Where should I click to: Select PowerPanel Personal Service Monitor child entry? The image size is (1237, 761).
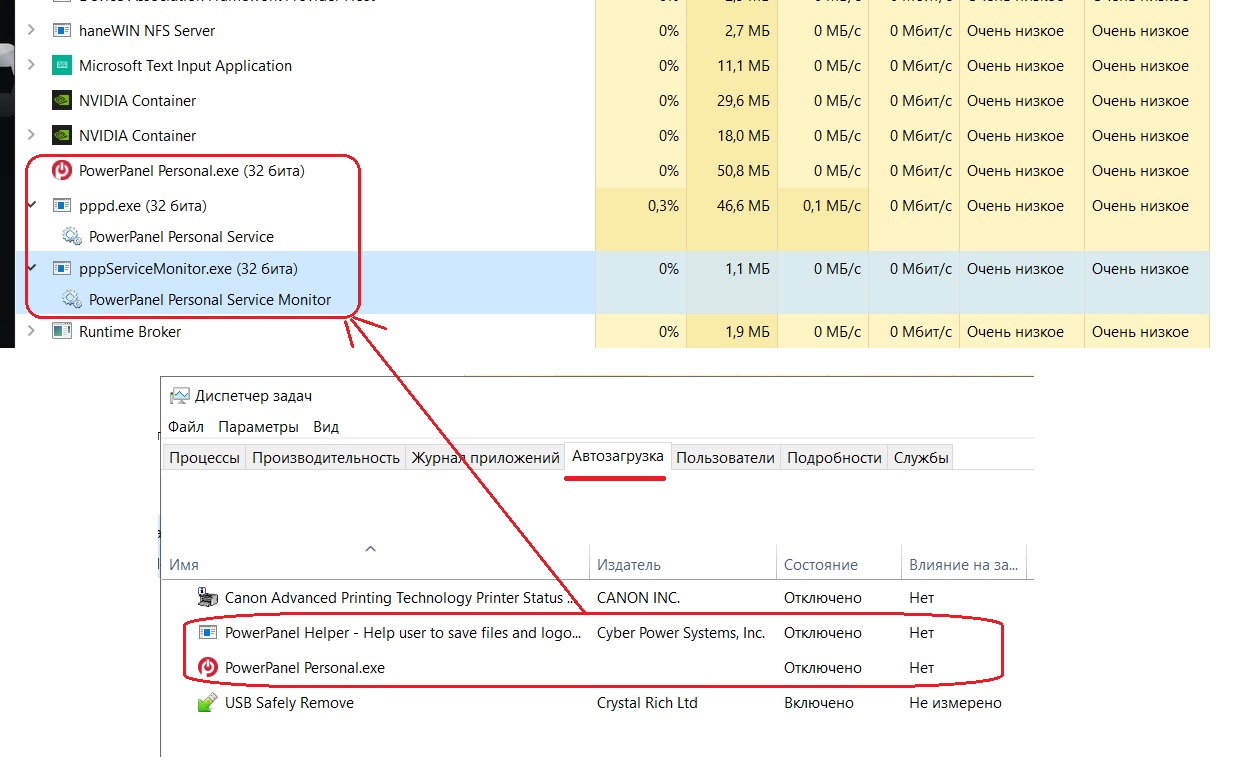pos(210,300)
